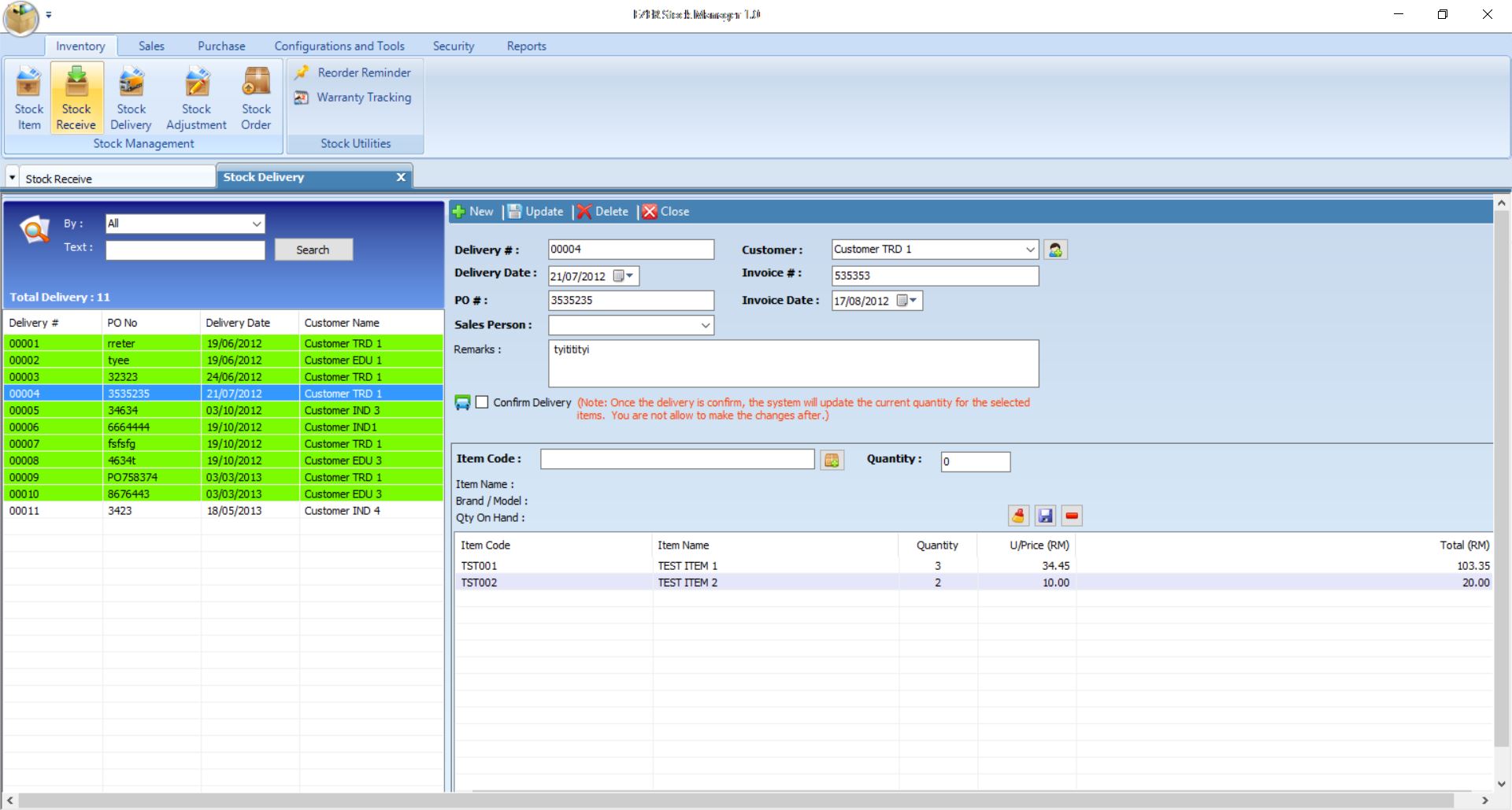Click the vertical scrollbar up arrow

(1502, 204)
